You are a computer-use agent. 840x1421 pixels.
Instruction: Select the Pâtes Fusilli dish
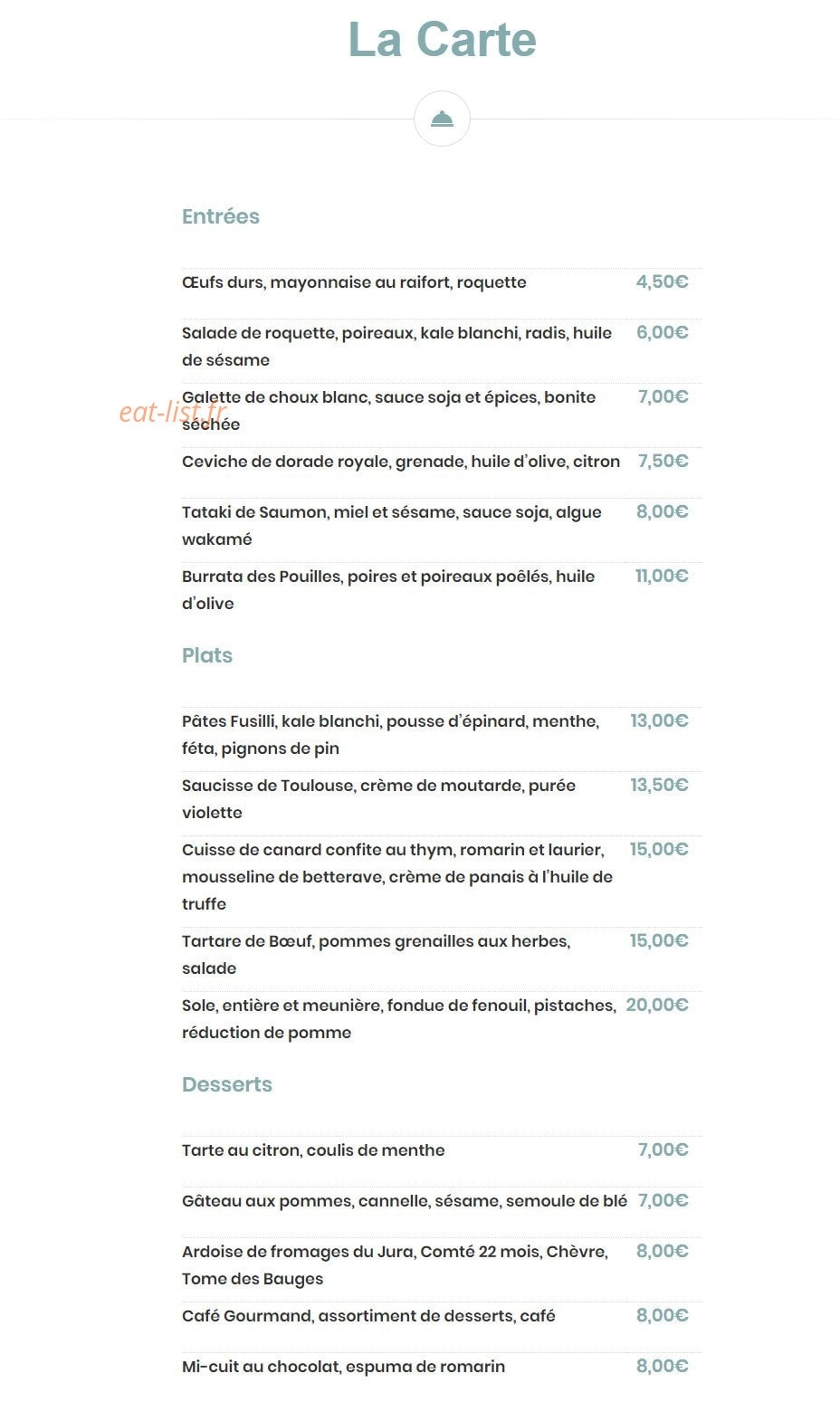(x=391, y=735)
